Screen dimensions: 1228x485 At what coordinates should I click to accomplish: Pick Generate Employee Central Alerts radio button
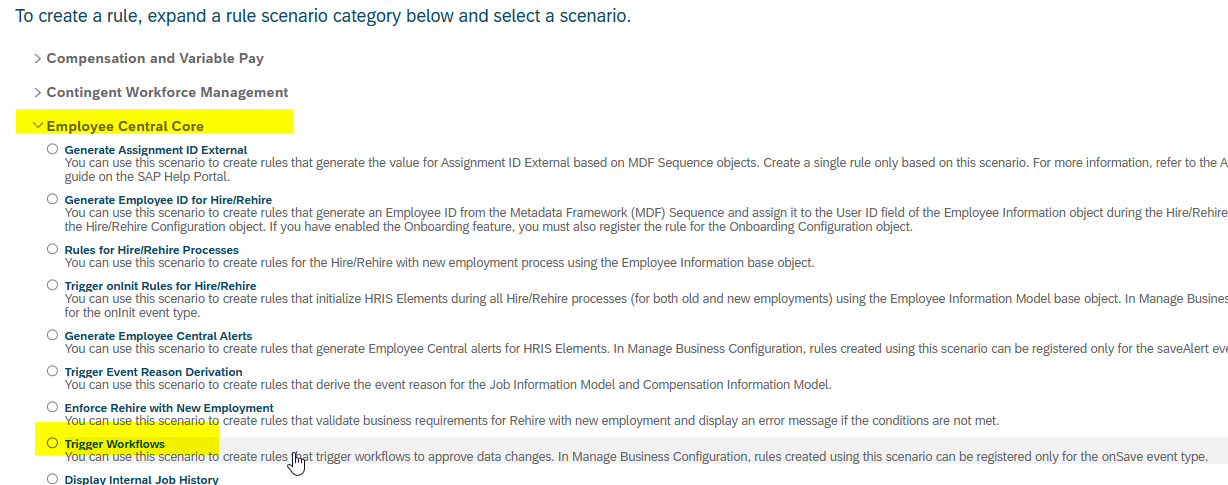coord(52,335)
